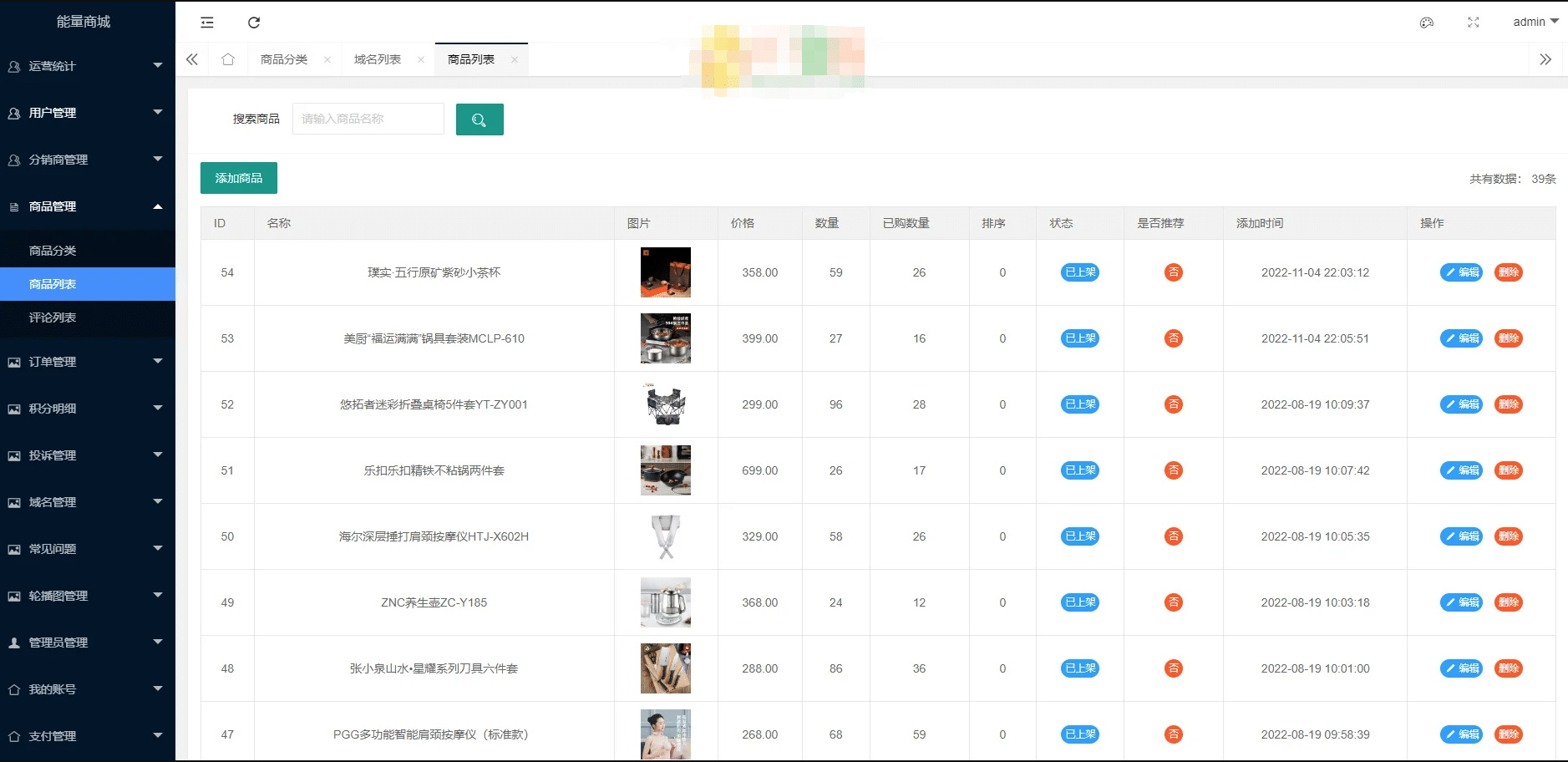Screen dimensions: 1568x762
Task: Click the magnifier search icon
Action: click(x=479, y=119)
